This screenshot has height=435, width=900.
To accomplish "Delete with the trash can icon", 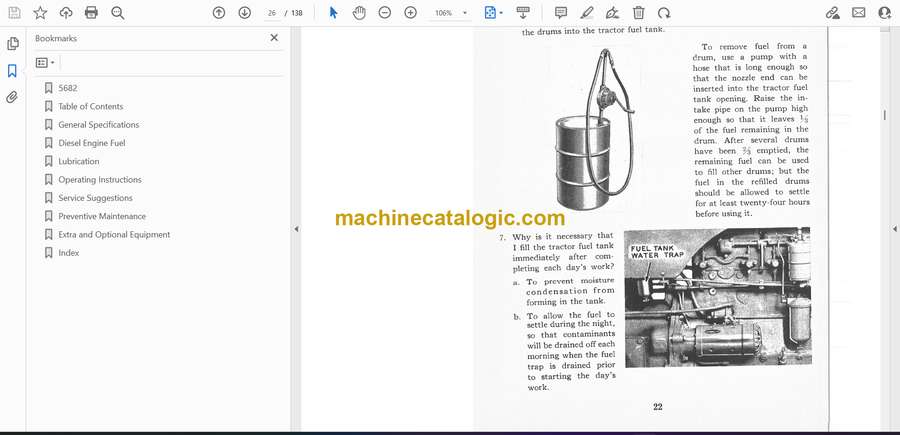I will pyautogui.click(x=638, y=13).
